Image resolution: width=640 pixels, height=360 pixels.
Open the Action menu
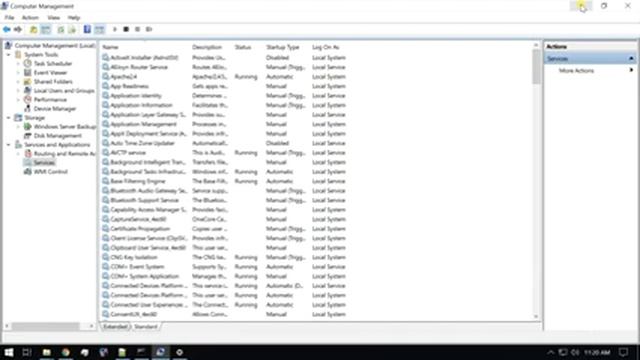[30, 18]
